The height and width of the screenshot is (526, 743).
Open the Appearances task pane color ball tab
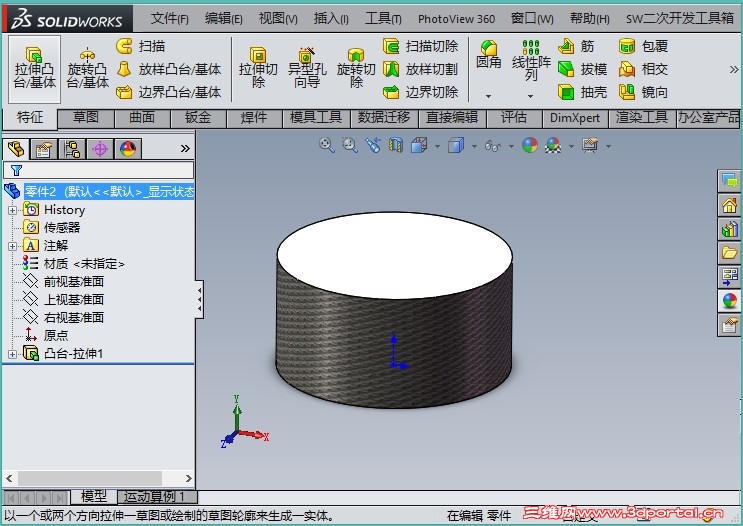point(730,300)
